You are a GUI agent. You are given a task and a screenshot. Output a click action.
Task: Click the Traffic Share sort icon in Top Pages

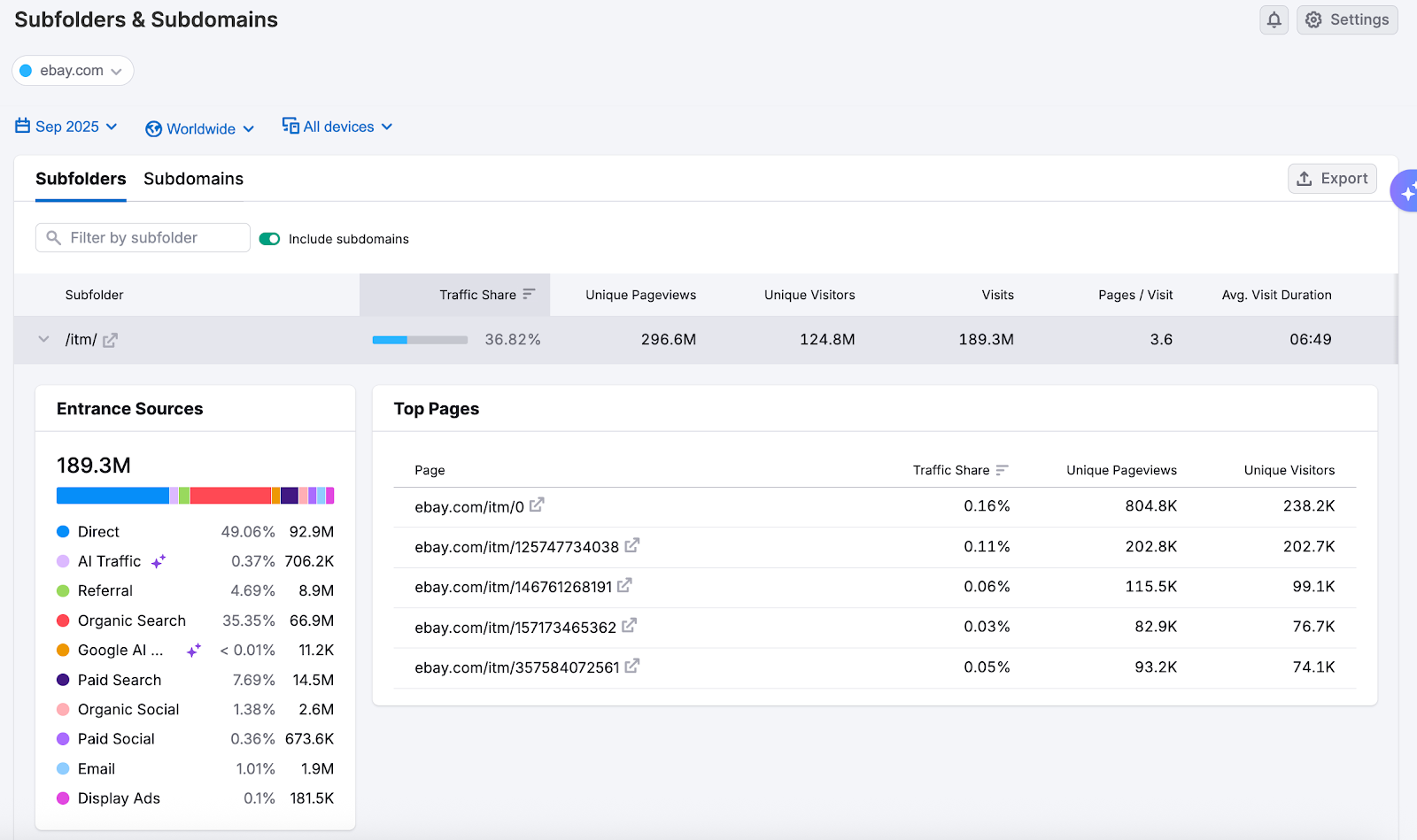pyautogui.click(x=1003, y=470)
